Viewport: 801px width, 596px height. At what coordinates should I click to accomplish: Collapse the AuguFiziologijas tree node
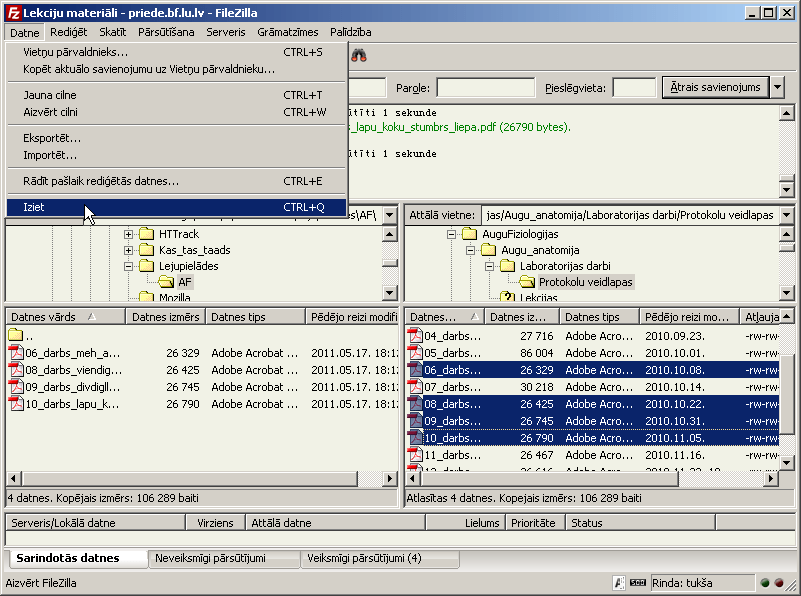pos(452,234)
